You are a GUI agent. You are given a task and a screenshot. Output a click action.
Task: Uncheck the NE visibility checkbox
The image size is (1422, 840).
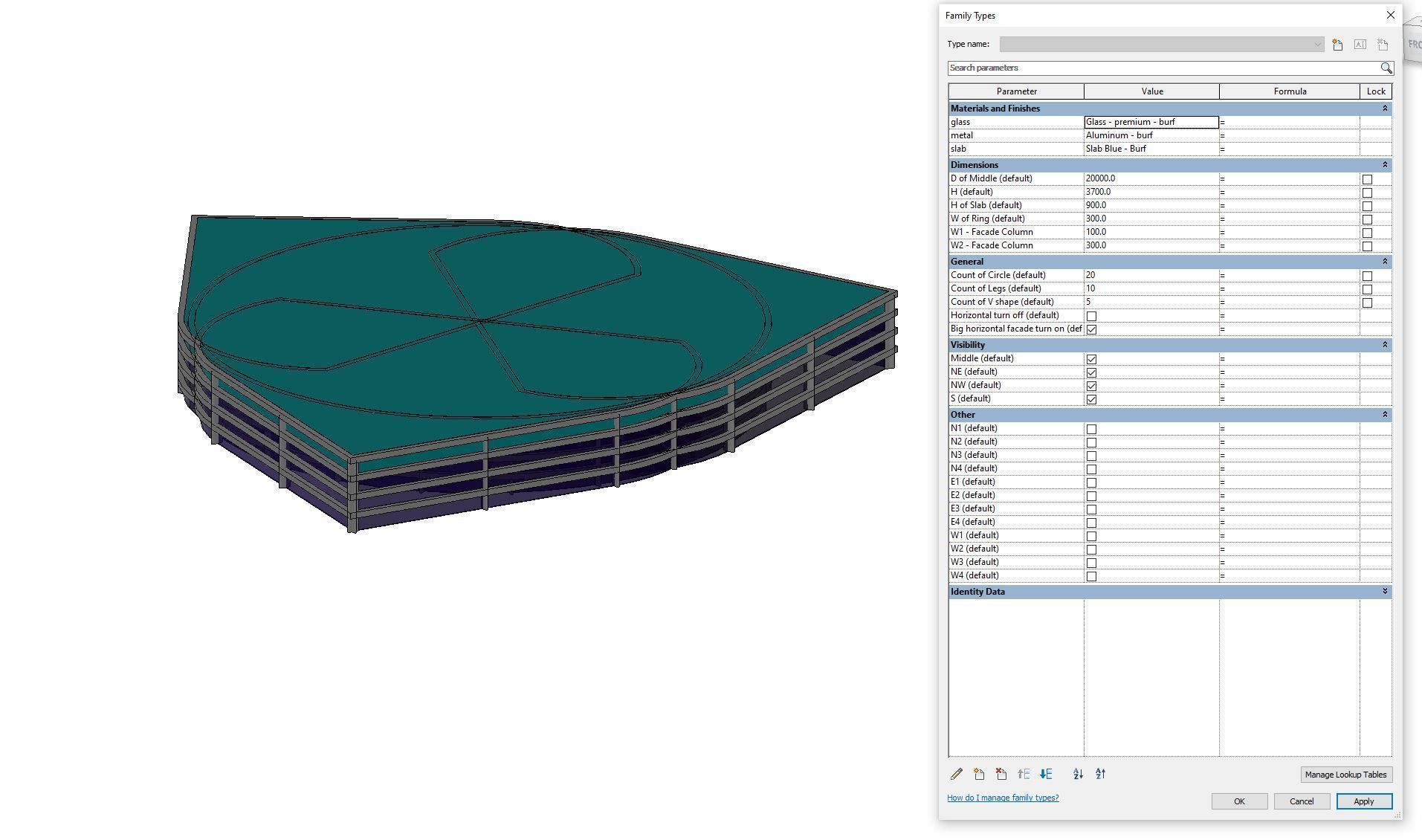click(1091, 372)
